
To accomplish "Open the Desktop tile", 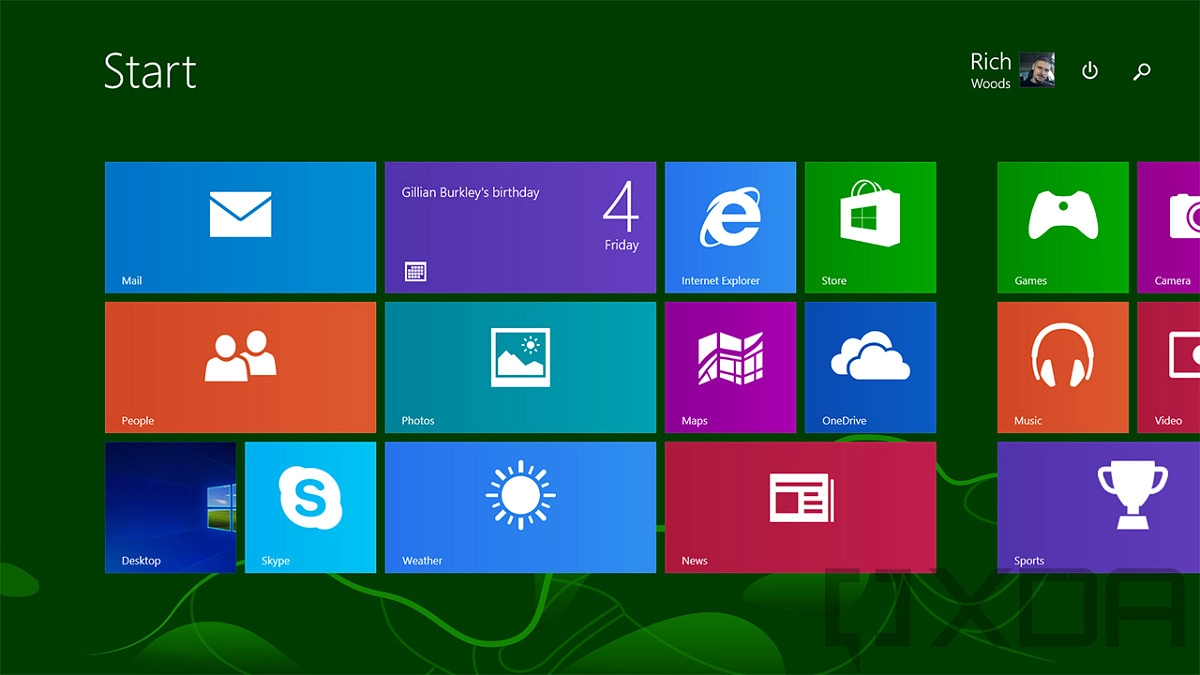I will tap(170, 507).
